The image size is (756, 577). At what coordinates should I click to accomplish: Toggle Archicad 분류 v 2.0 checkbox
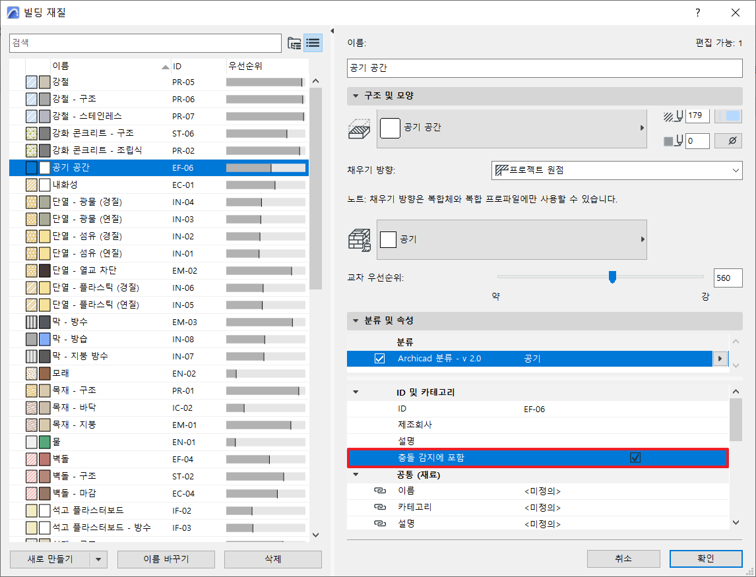click(x=379, y=359)
